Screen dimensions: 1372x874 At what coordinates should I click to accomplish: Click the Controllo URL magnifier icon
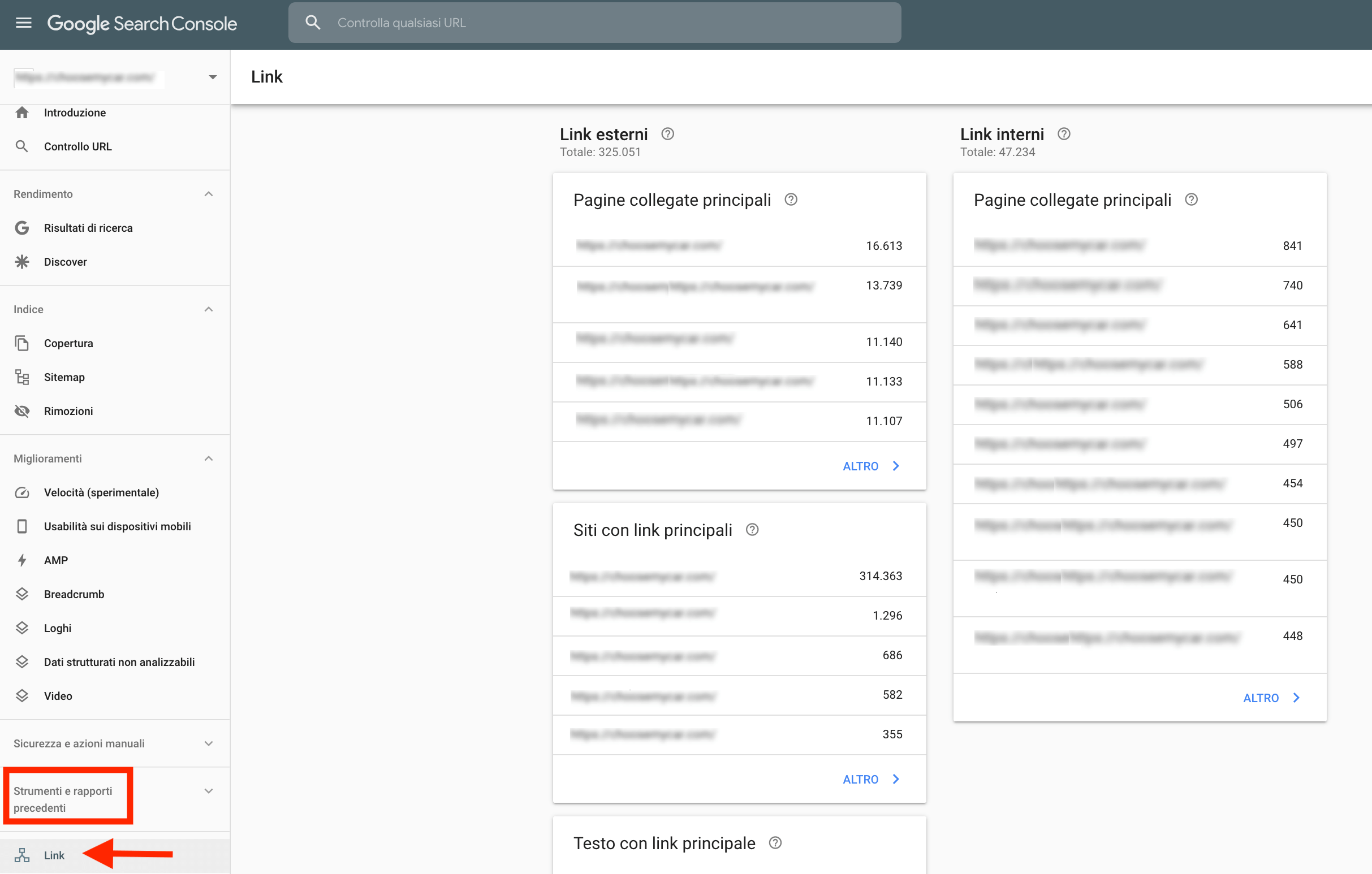[x=22, y=146]
